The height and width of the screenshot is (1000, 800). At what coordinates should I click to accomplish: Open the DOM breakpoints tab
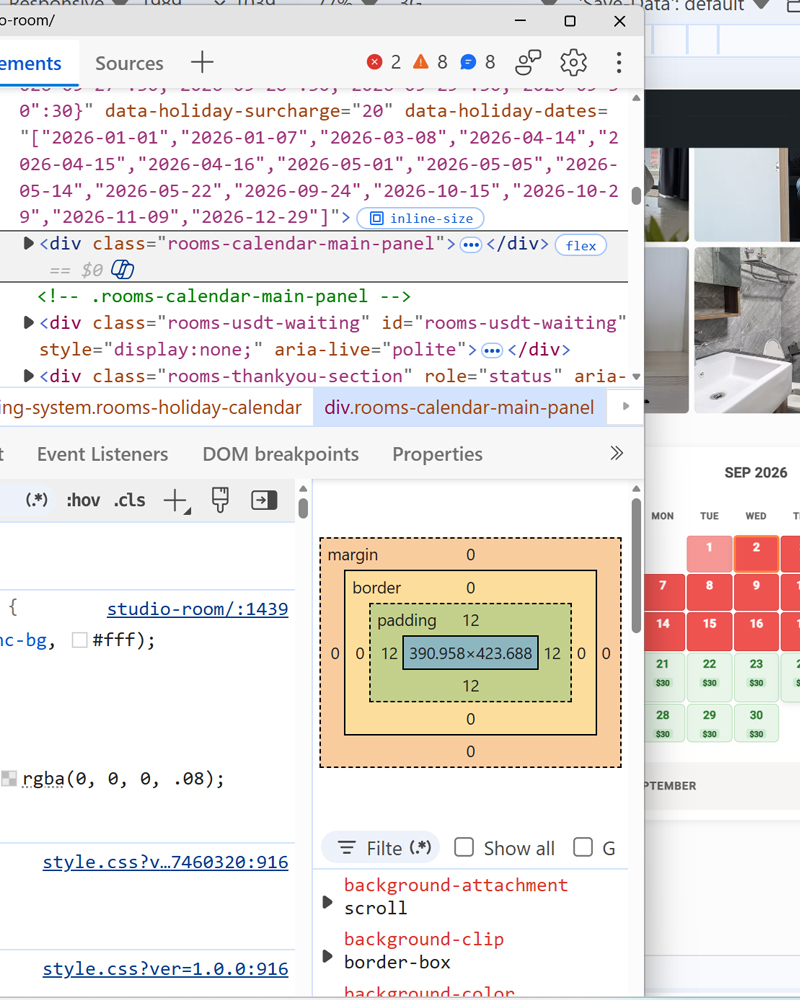(x=281, y=454)
